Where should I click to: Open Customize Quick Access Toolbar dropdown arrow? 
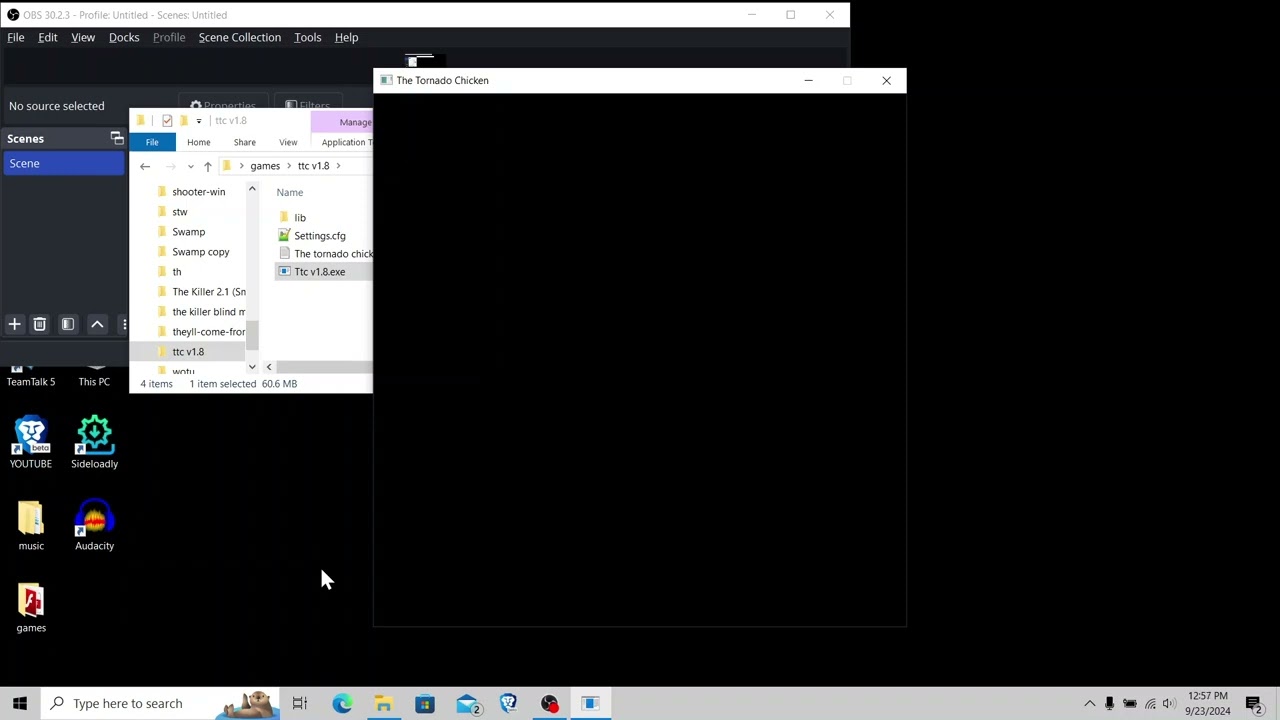pos(198,121)
